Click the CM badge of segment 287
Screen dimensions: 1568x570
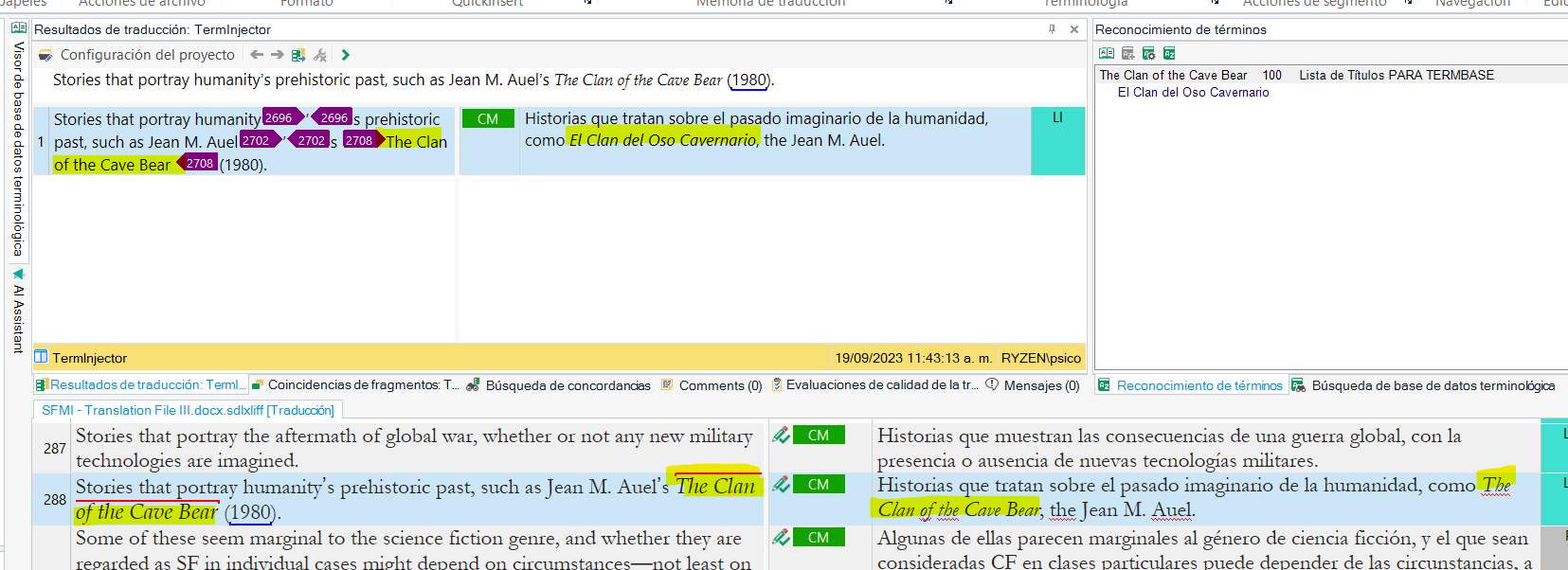pos(819,436)
